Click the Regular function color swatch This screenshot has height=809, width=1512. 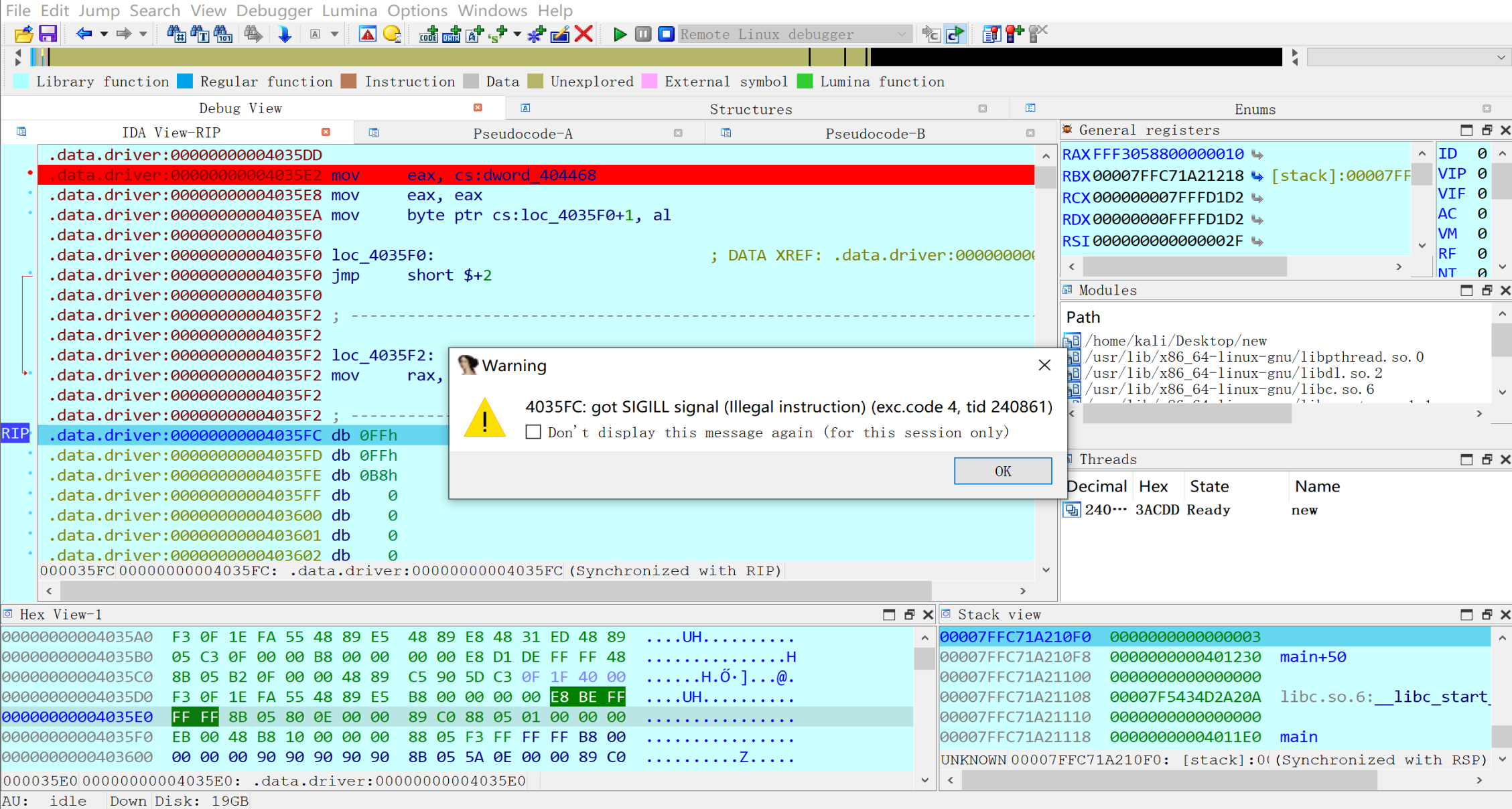click(x=185, y=81)
